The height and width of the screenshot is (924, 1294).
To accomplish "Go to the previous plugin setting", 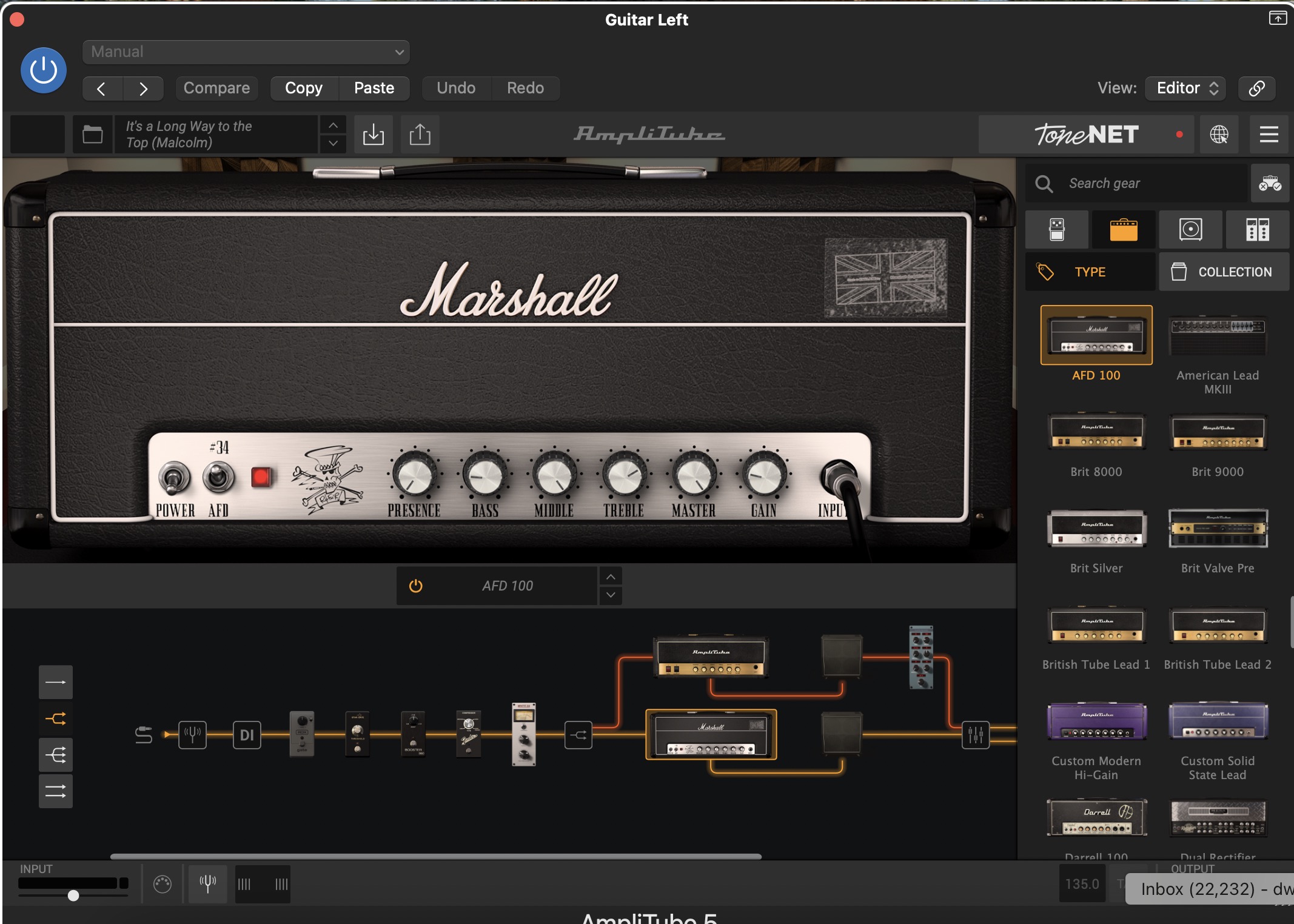I will pyautogui.click(x=102, y=89).
